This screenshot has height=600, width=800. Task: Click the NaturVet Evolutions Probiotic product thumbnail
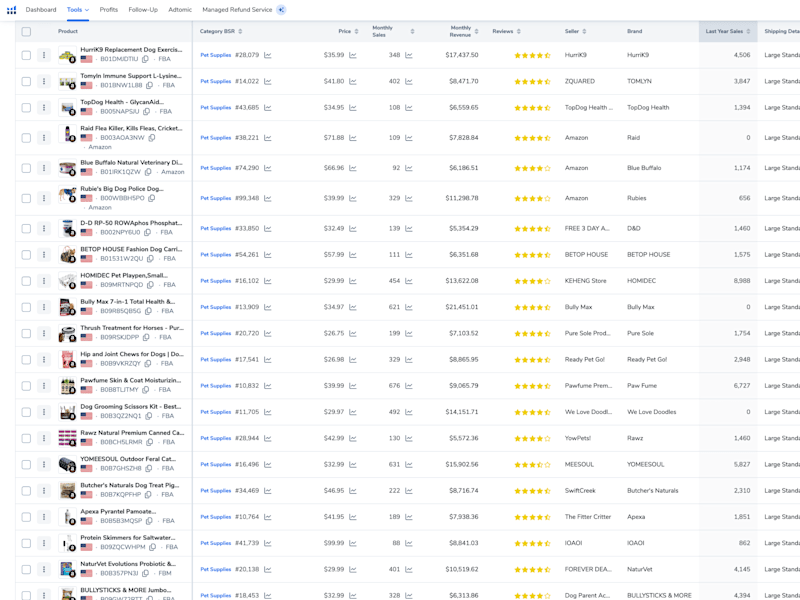click(67, 569)
